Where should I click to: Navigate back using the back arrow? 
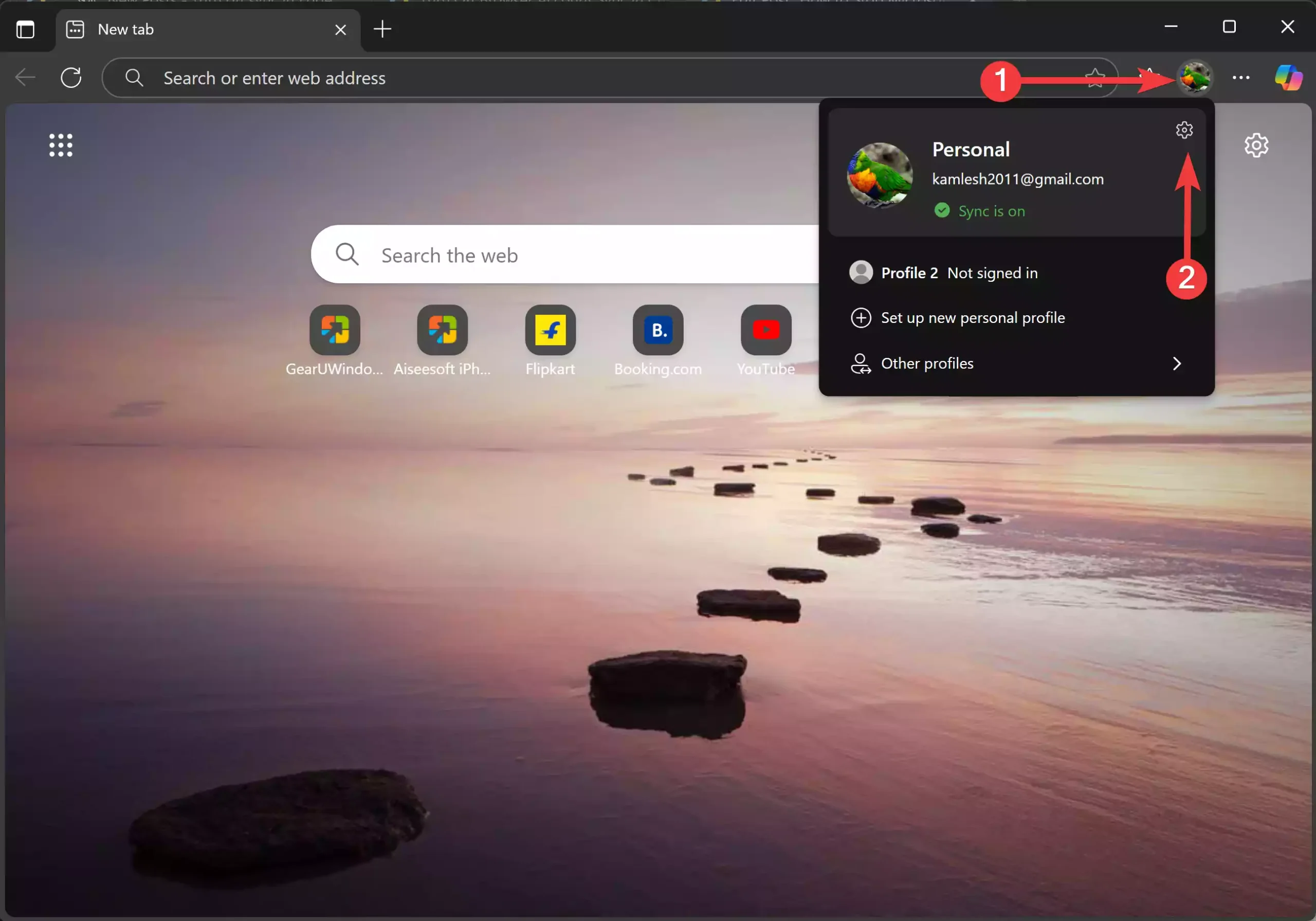(x=25, y=78)
